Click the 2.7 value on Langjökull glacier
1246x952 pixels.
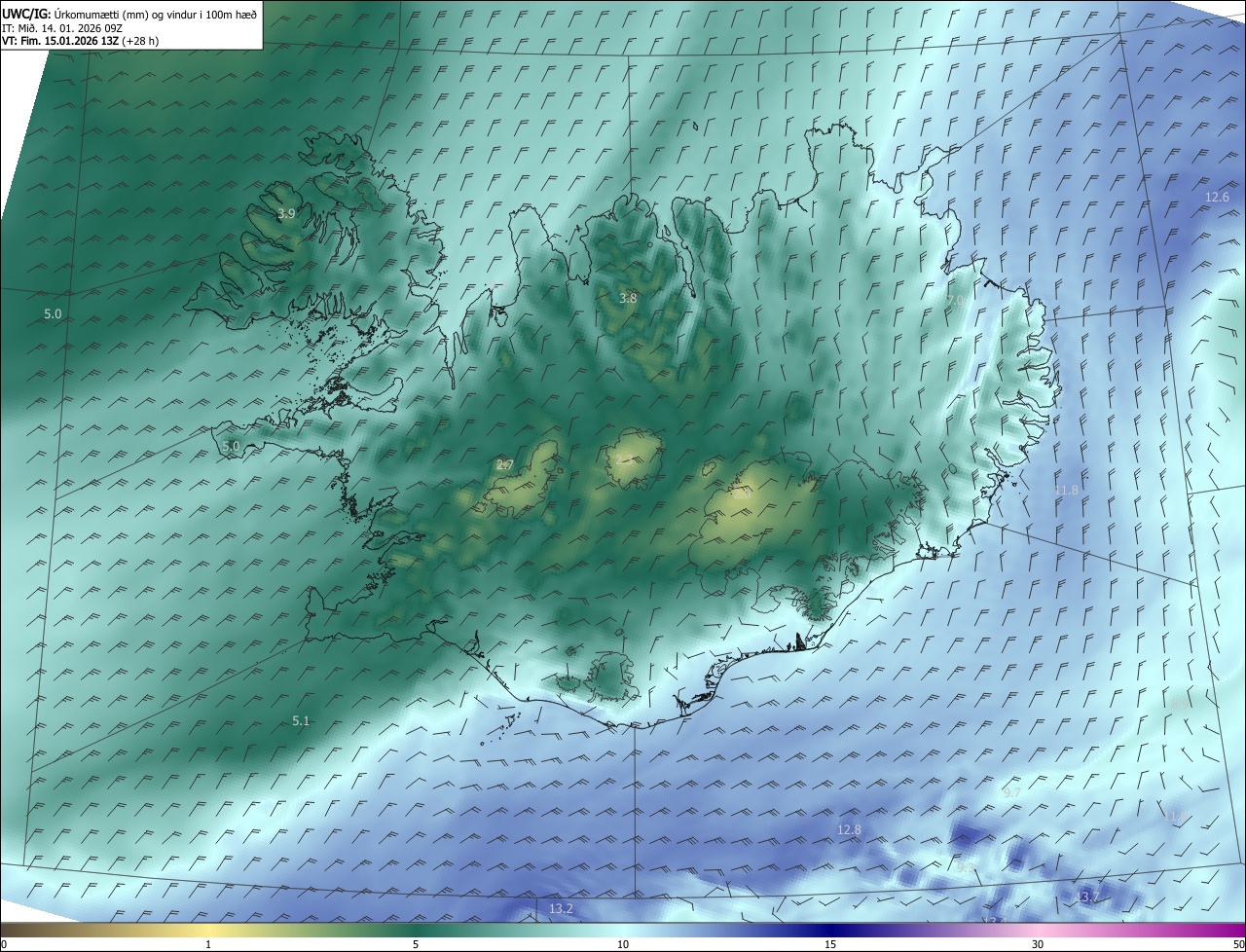click(x=504, y=465)
